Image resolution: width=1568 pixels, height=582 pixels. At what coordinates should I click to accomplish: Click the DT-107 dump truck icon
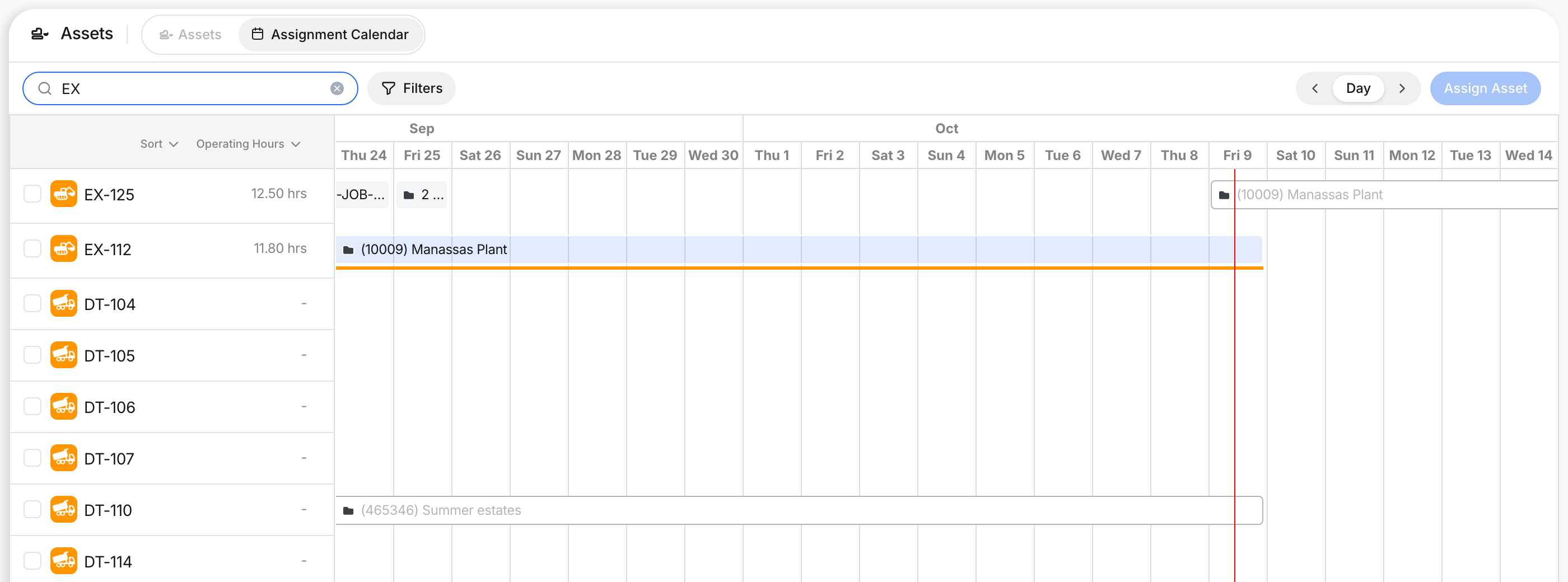64,458
